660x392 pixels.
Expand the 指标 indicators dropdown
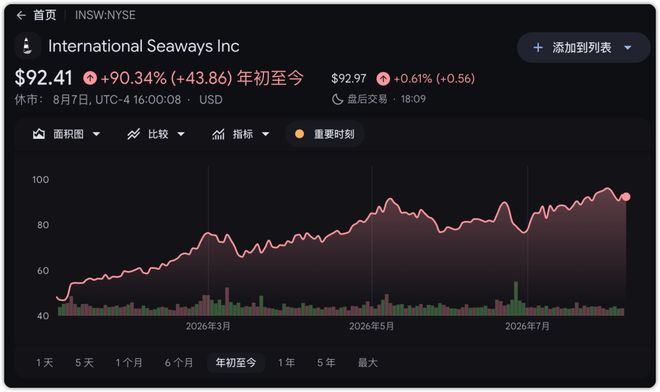click(x=266, y=134)
